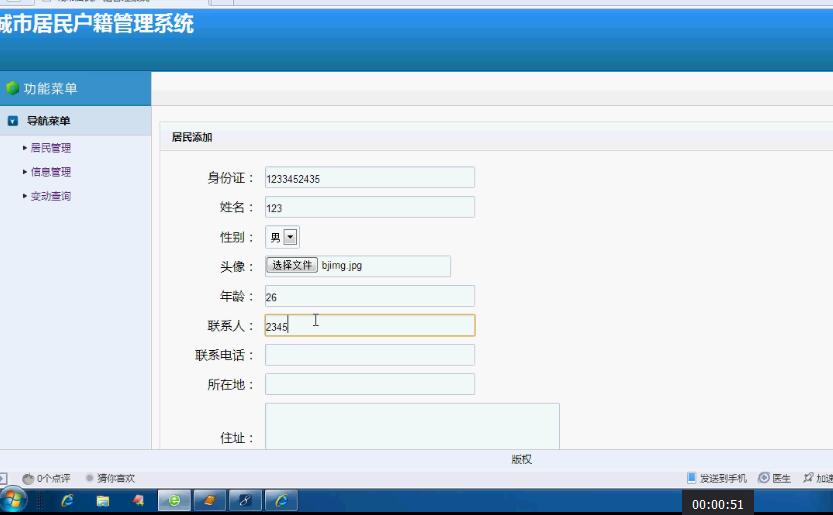The image size is (833, 515).
Task: Click into the 联系人 contact field
Action: pos(370,325)
